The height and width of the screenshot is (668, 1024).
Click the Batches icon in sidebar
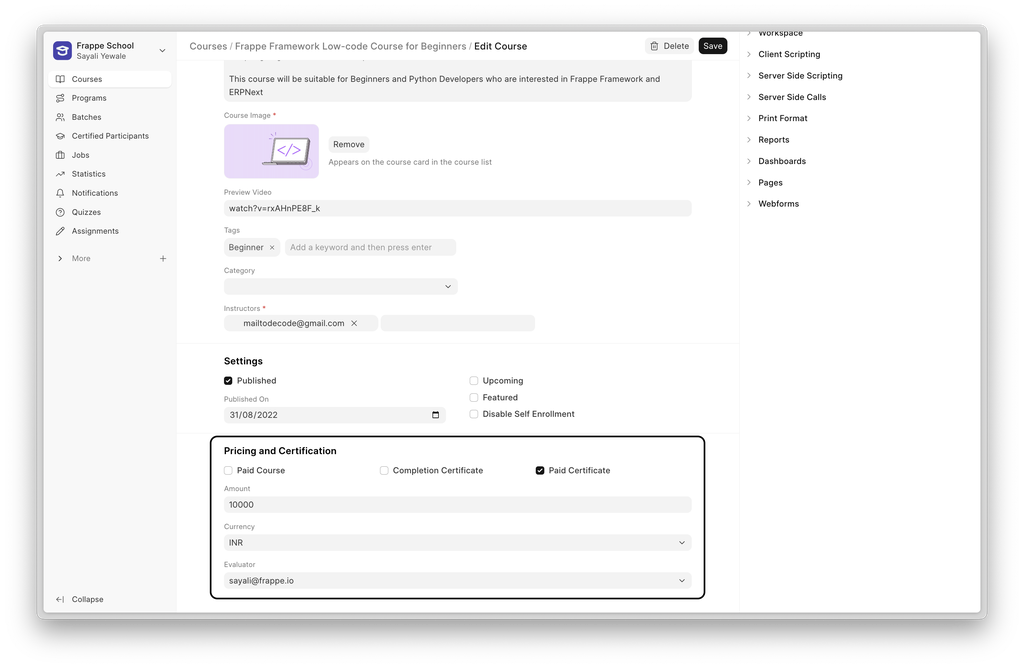(61, 117)
